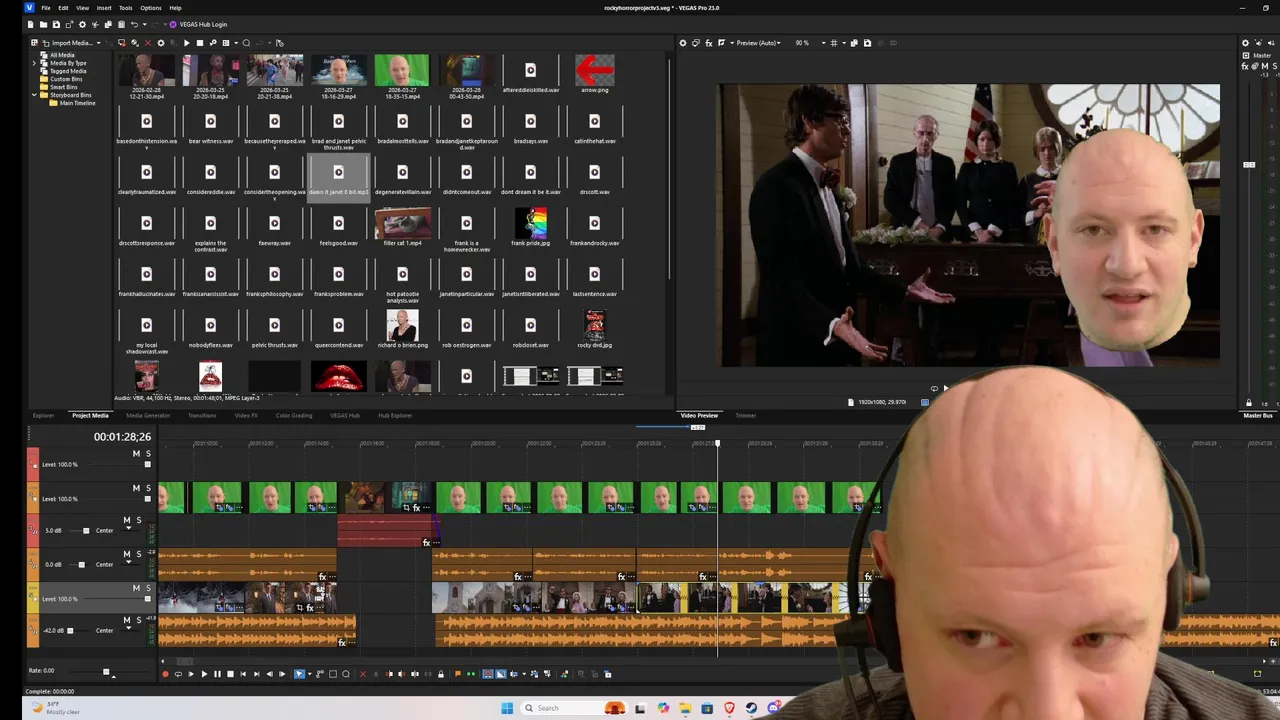Solo the 0.0 dB audio track
Viewport: 1280px width, 720px height.
pos(139,554)
